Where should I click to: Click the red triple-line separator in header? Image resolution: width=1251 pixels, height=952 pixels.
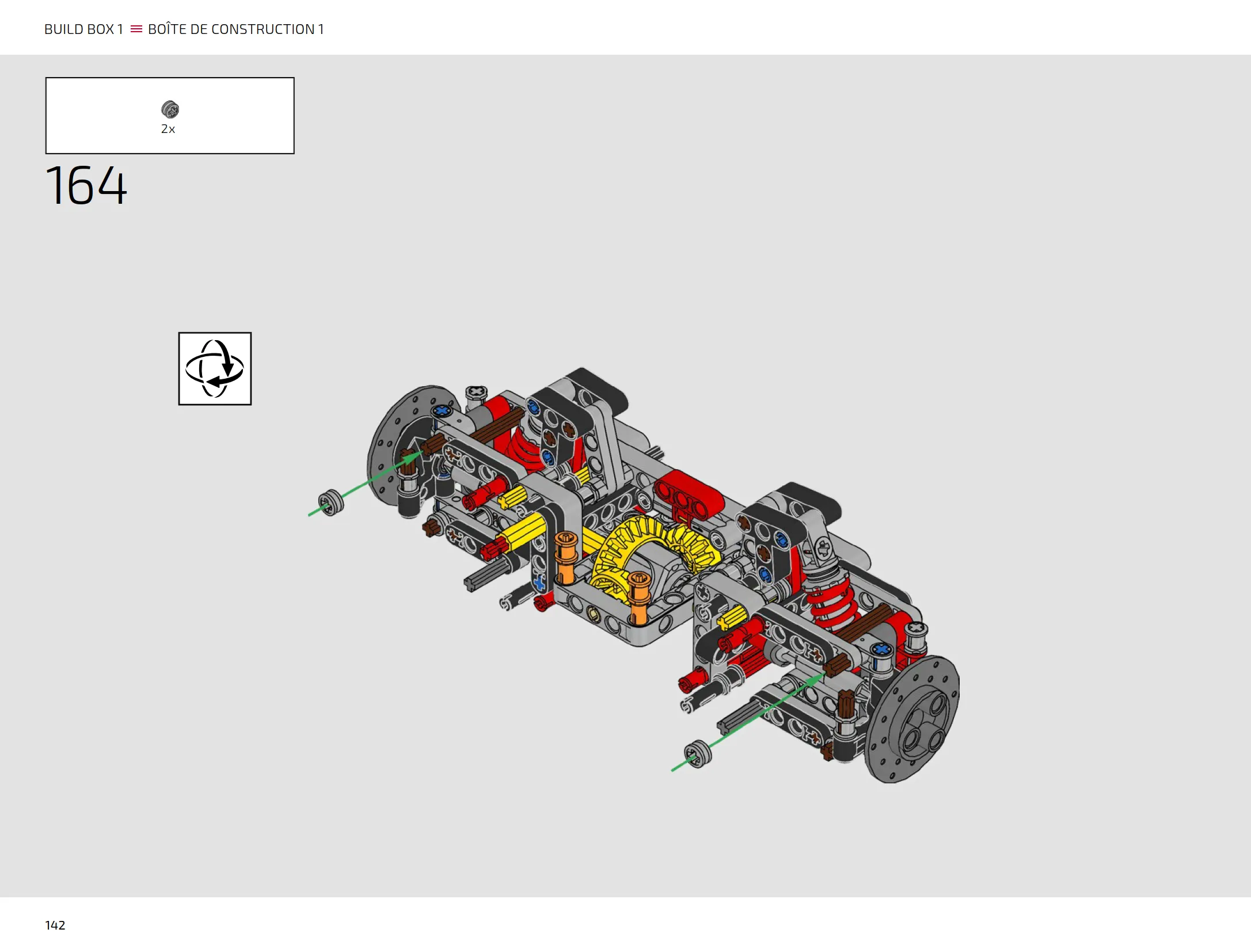pyautogui.click(x=136, y=29)
